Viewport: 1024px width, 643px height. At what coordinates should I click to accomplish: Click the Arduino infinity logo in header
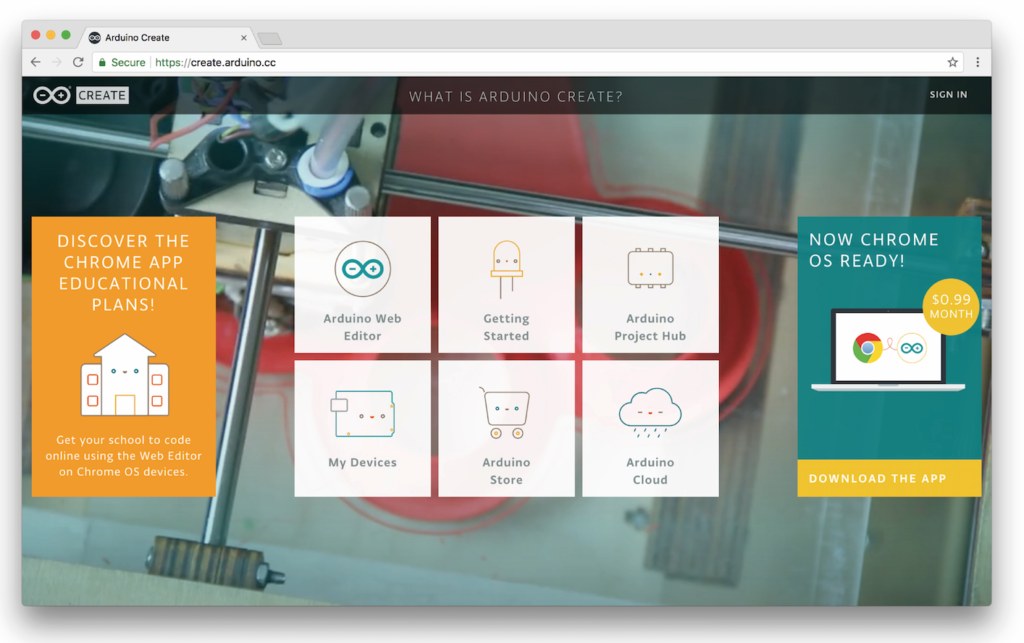pyautogui.click(x=52, y=95)
